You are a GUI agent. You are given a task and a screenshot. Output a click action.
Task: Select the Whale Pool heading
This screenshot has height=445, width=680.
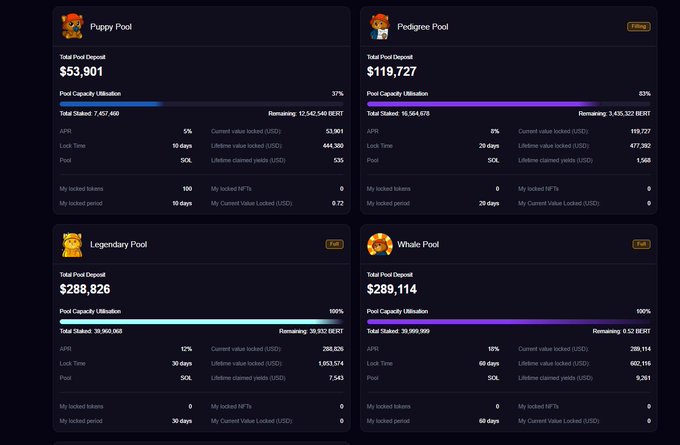tap(418, 245)
